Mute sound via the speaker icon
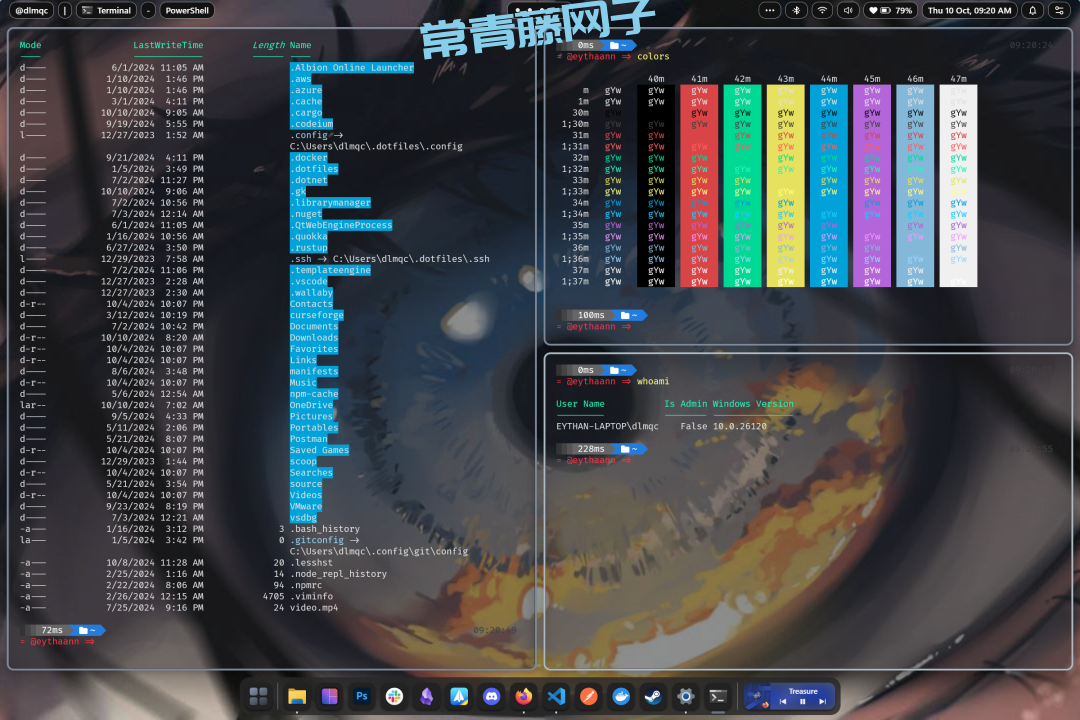The height and width of the screenshot is (720, 1080). (848, 11)
